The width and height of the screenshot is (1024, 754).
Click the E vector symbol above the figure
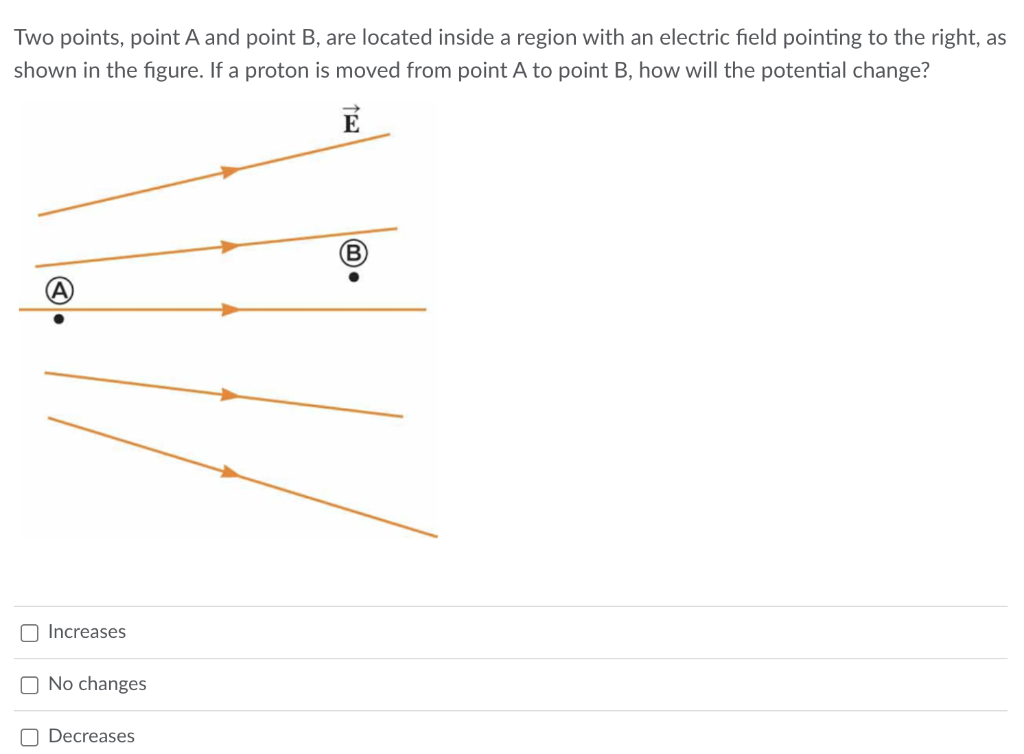[x=352, y=122]
